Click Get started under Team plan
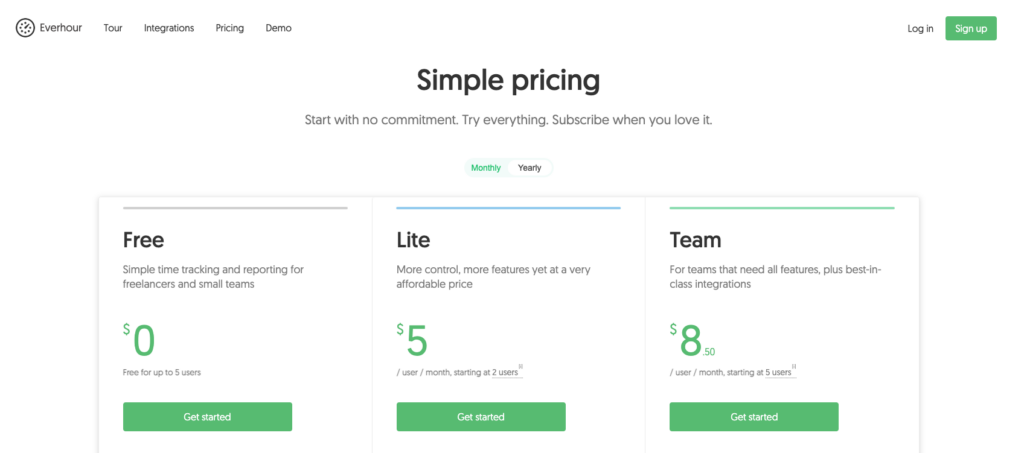This screenshot has height=453, width=1024. 754,416
